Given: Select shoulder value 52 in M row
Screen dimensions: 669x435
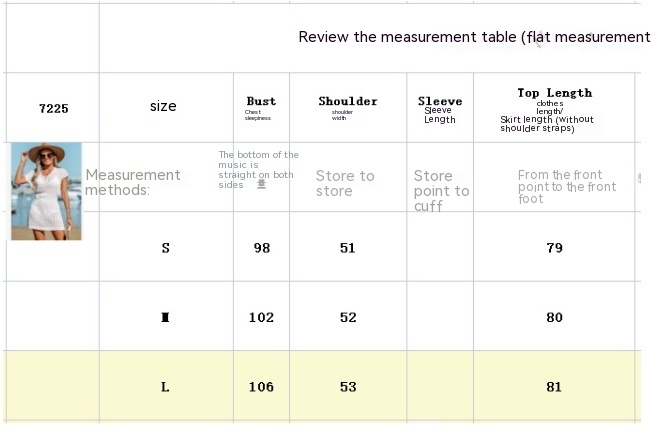Looking at the screenshot, I should point(347,318).
